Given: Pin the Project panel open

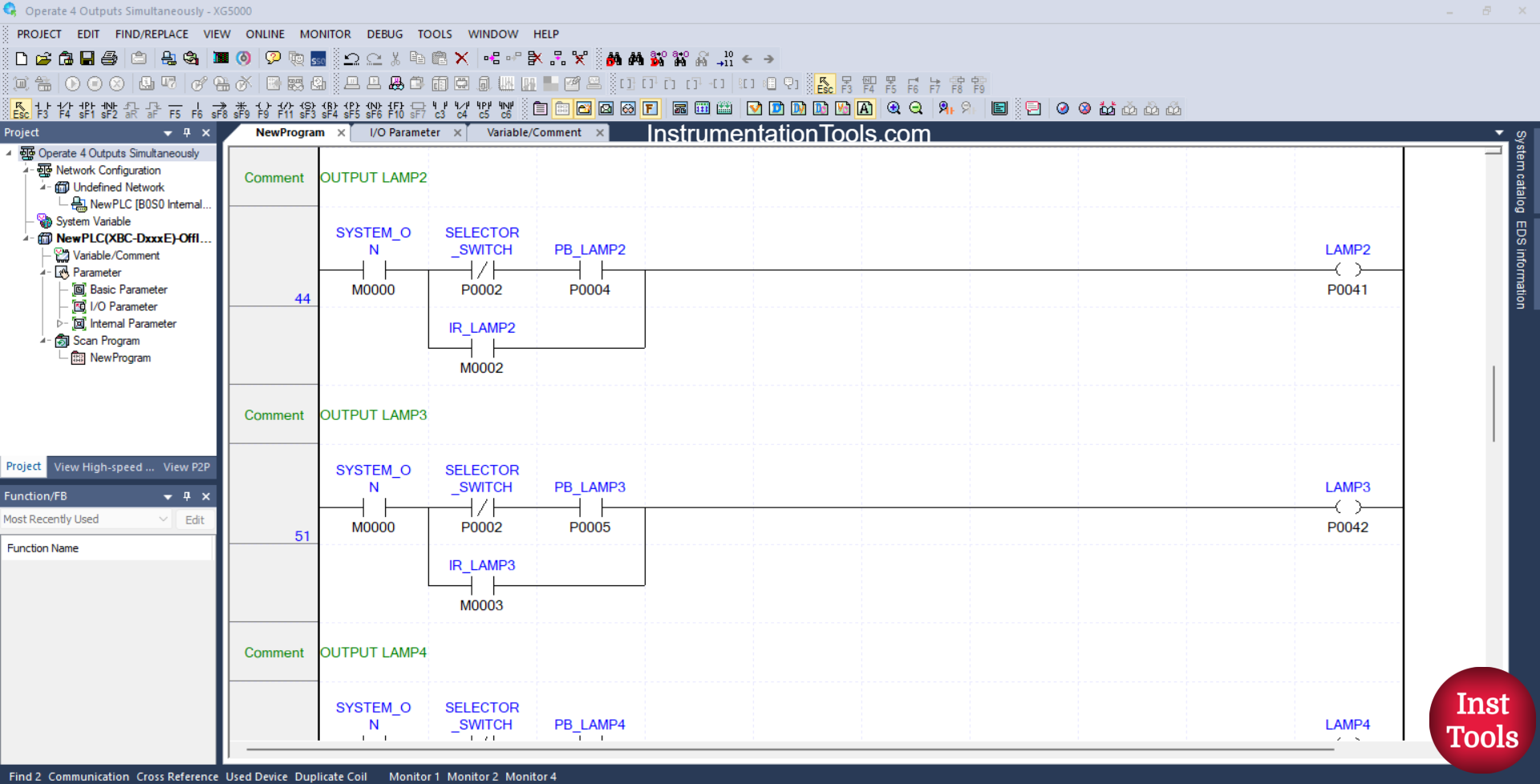Looking at the screenshot, I should pos(187,132).
